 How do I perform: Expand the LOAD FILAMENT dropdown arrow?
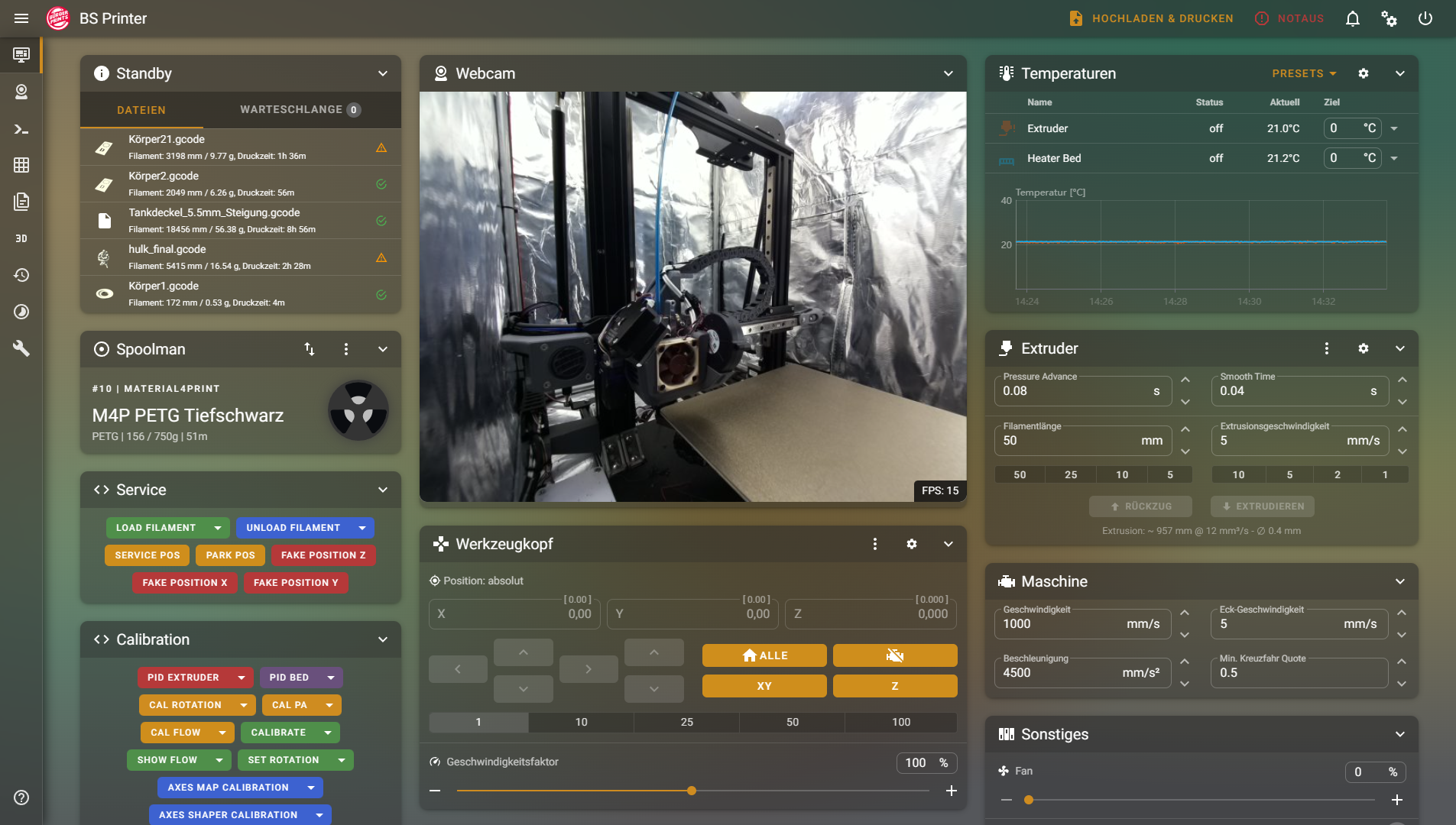coord(218,528)
